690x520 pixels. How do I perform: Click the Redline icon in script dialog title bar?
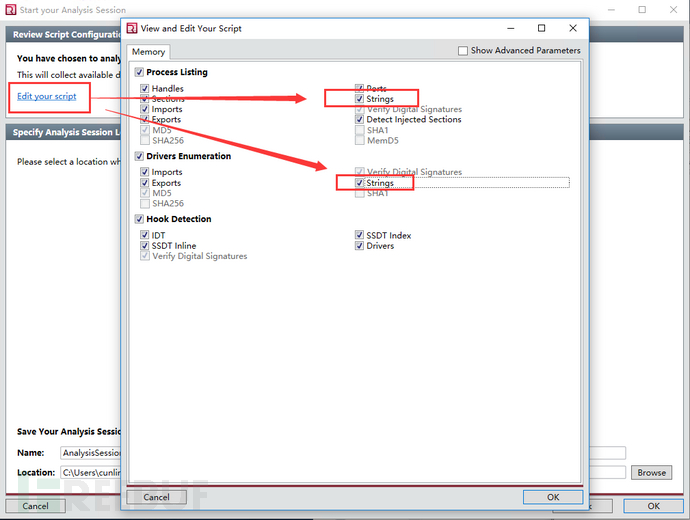tap(132, 29)
